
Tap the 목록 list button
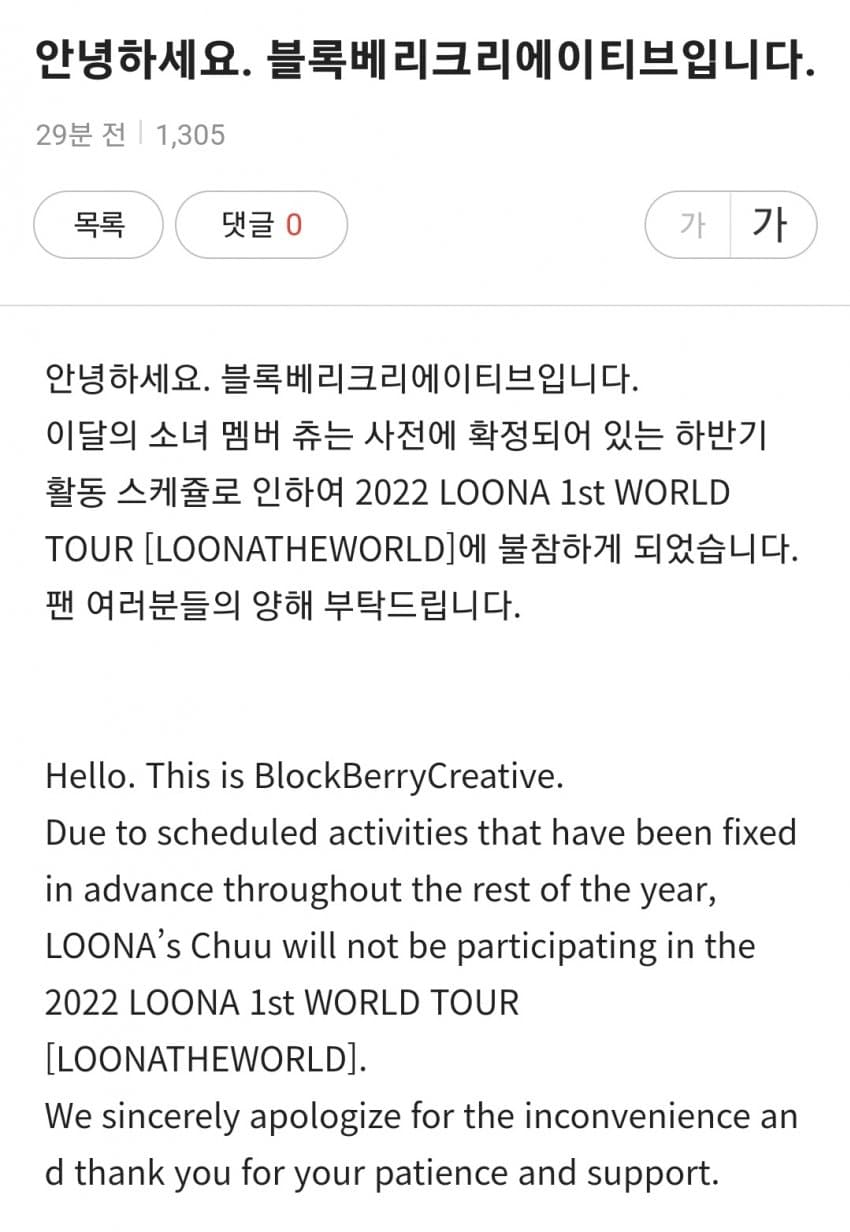(98, 225)
